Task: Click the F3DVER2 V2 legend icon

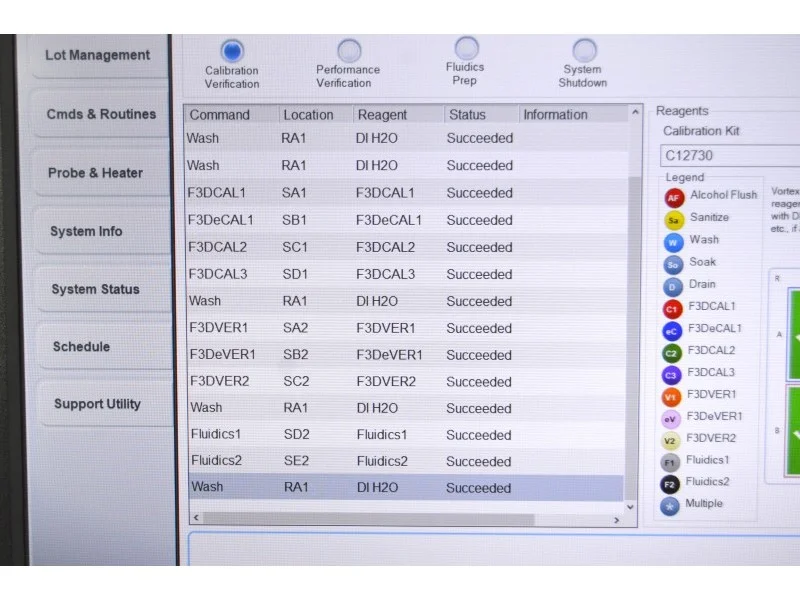Action: [x=670, y=441]
